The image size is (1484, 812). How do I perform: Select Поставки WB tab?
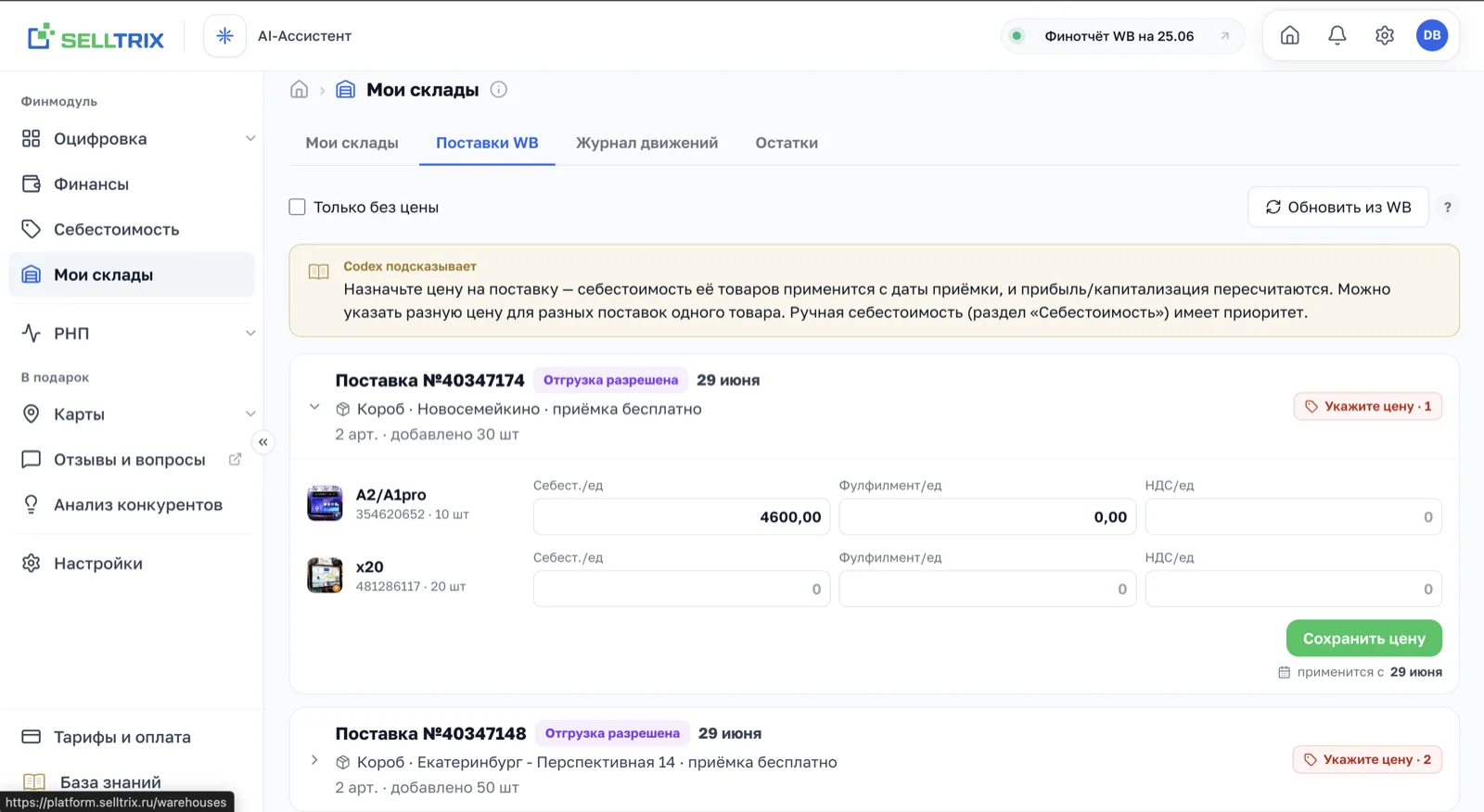[x=487, y=143]
